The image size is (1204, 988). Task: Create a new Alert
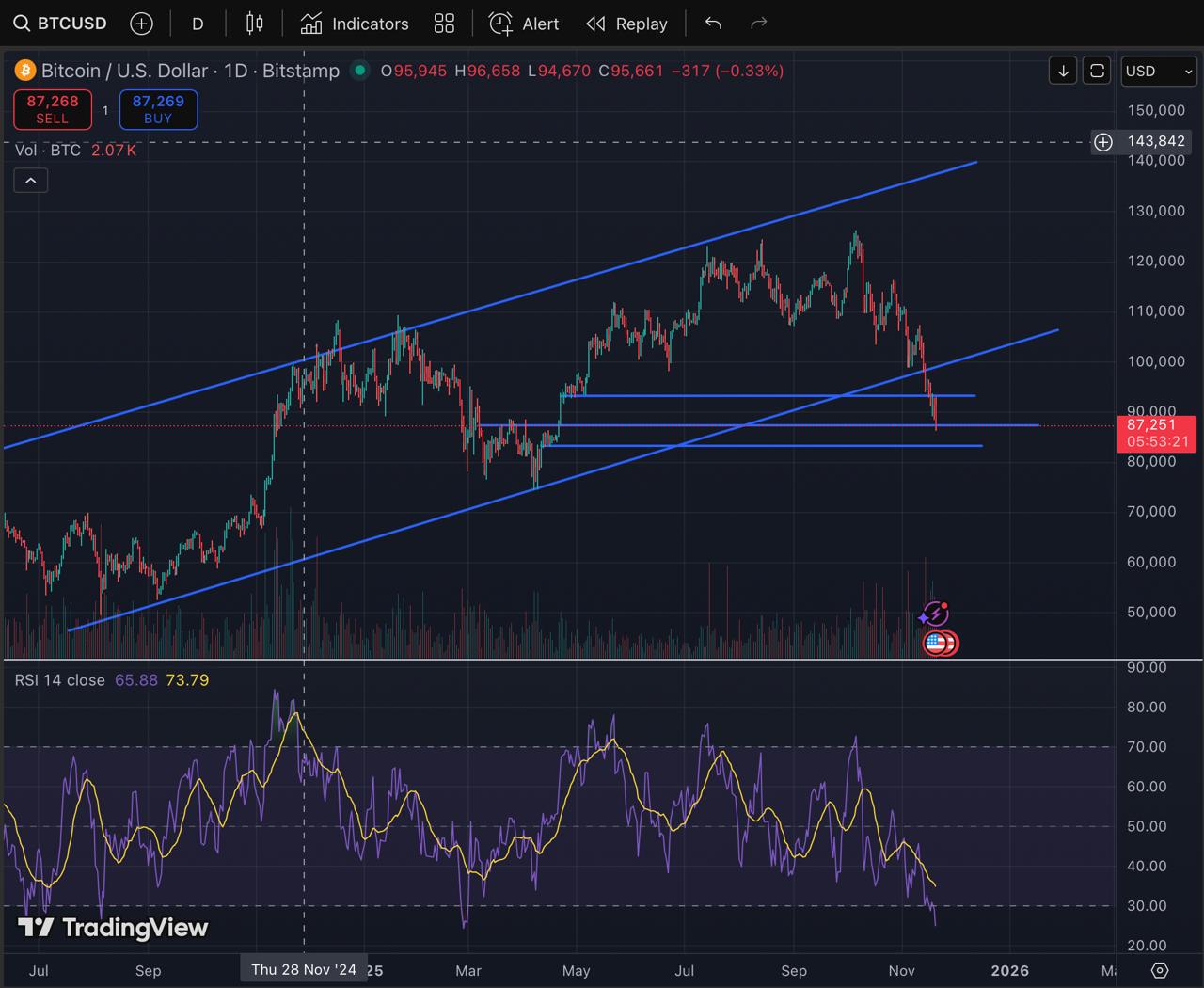coord(524,24)
